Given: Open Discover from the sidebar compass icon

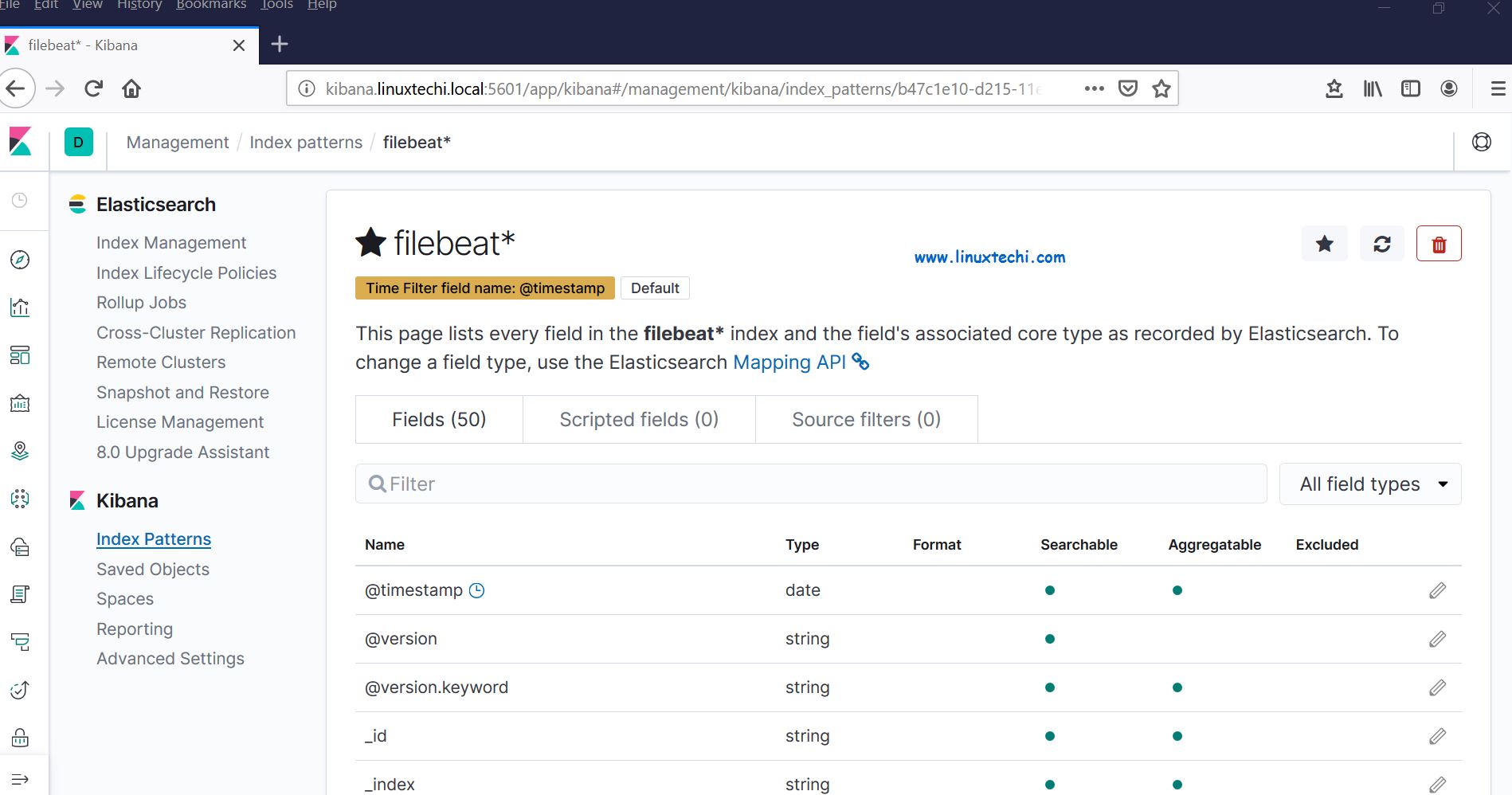Looking at the screenshot, I should 20,260.
